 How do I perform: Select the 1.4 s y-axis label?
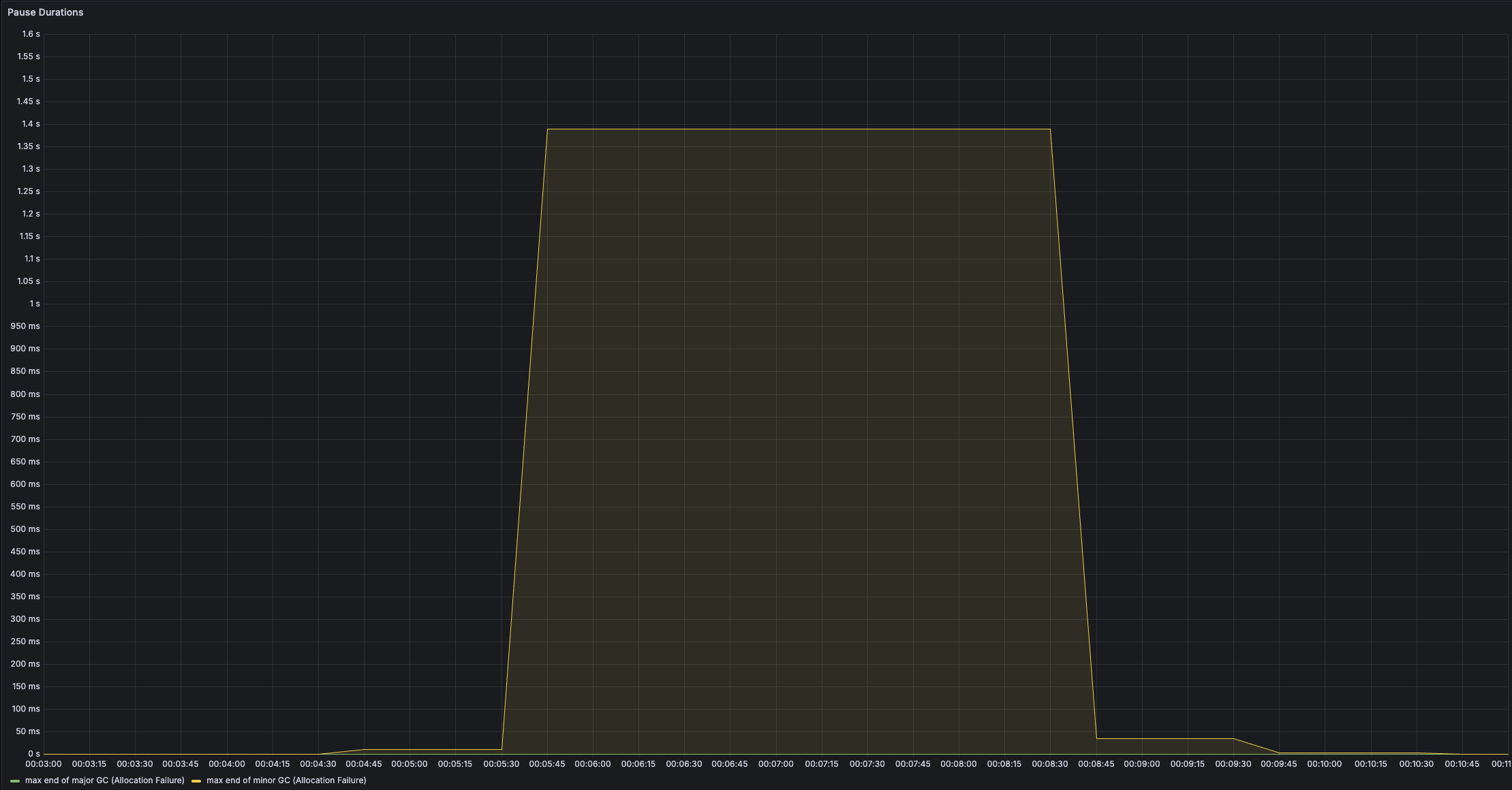(31, 124)
